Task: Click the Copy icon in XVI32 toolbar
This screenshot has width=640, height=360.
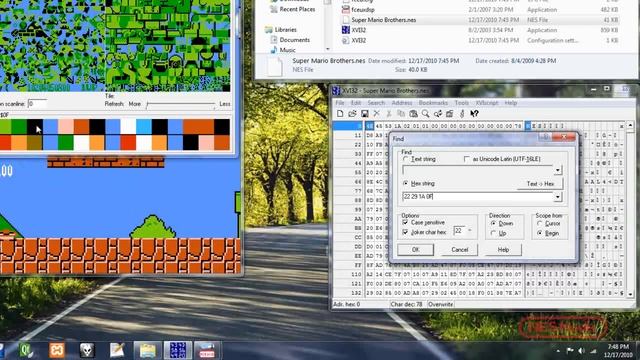Action: (401, 114)
